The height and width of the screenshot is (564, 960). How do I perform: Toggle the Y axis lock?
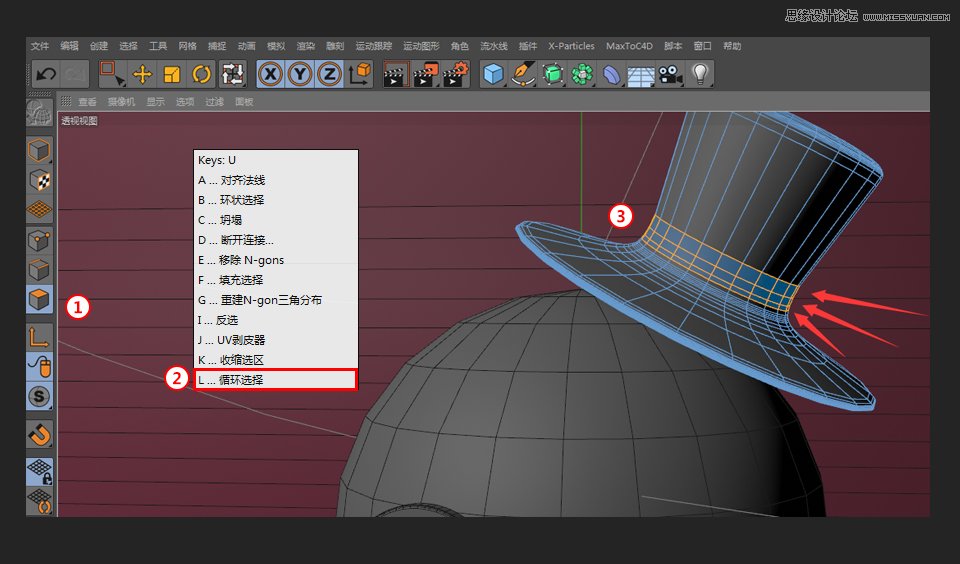point(299,74)
